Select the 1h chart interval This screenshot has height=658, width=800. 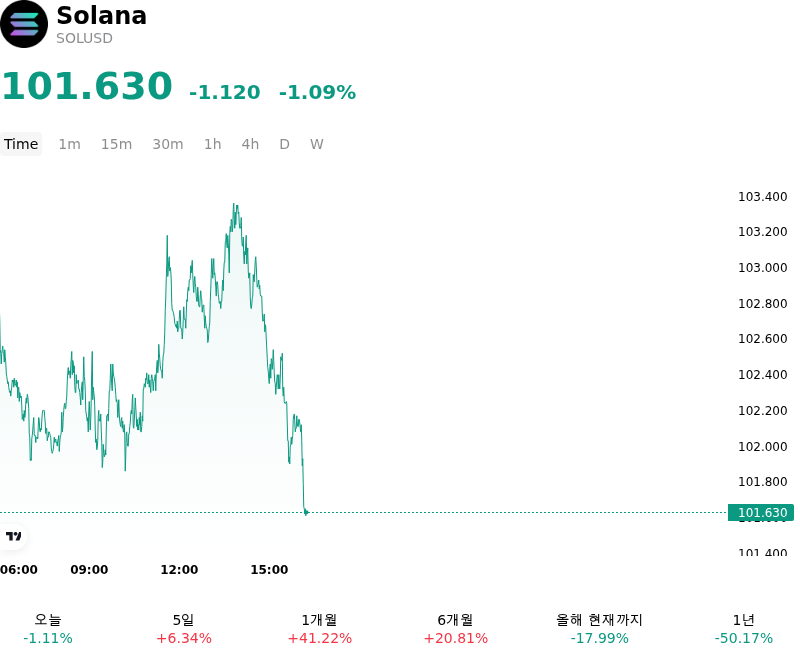coord(213,144)
